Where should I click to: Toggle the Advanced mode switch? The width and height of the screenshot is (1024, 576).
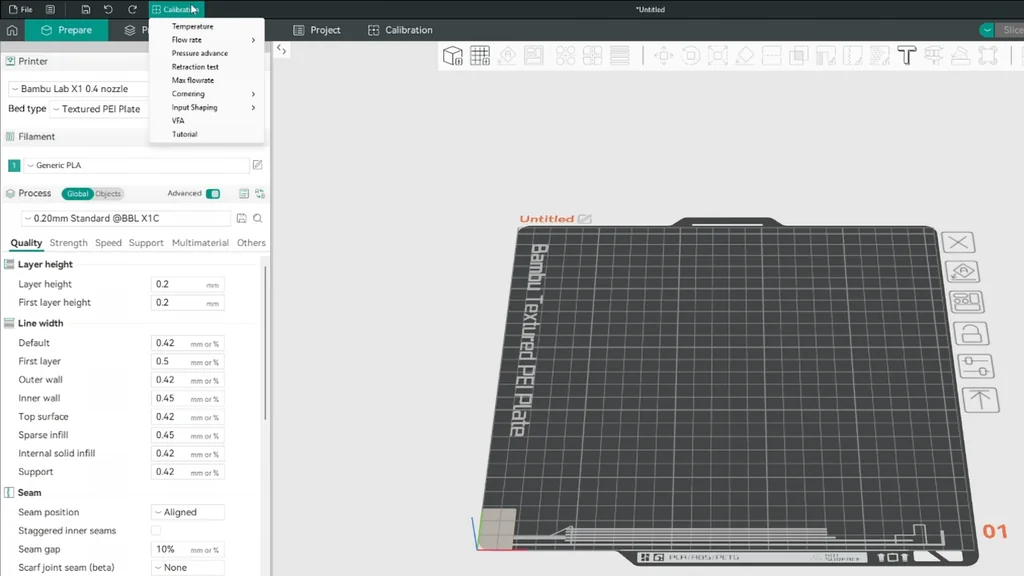coord(213,193)
